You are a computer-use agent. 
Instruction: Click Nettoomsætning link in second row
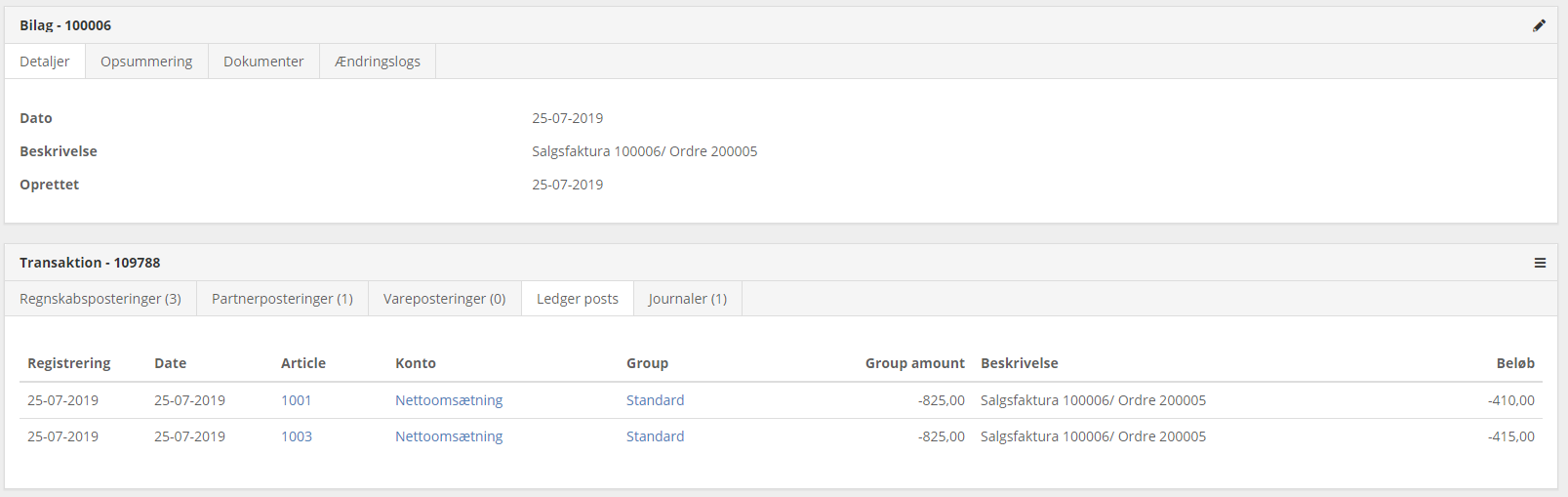448,436
